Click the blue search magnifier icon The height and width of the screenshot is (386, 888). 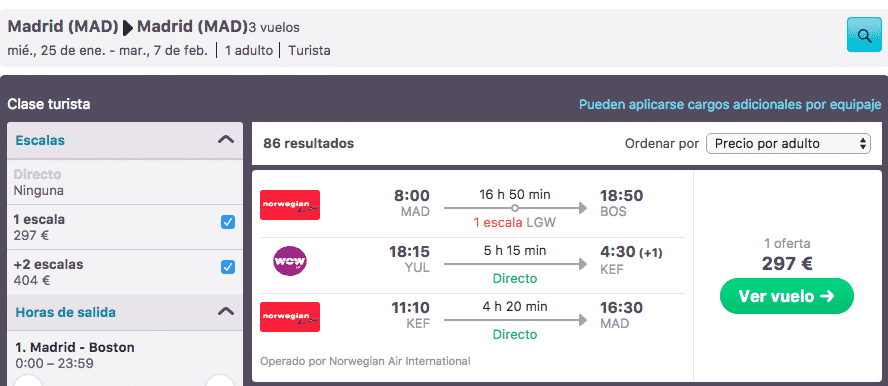[x=864, y=35]
